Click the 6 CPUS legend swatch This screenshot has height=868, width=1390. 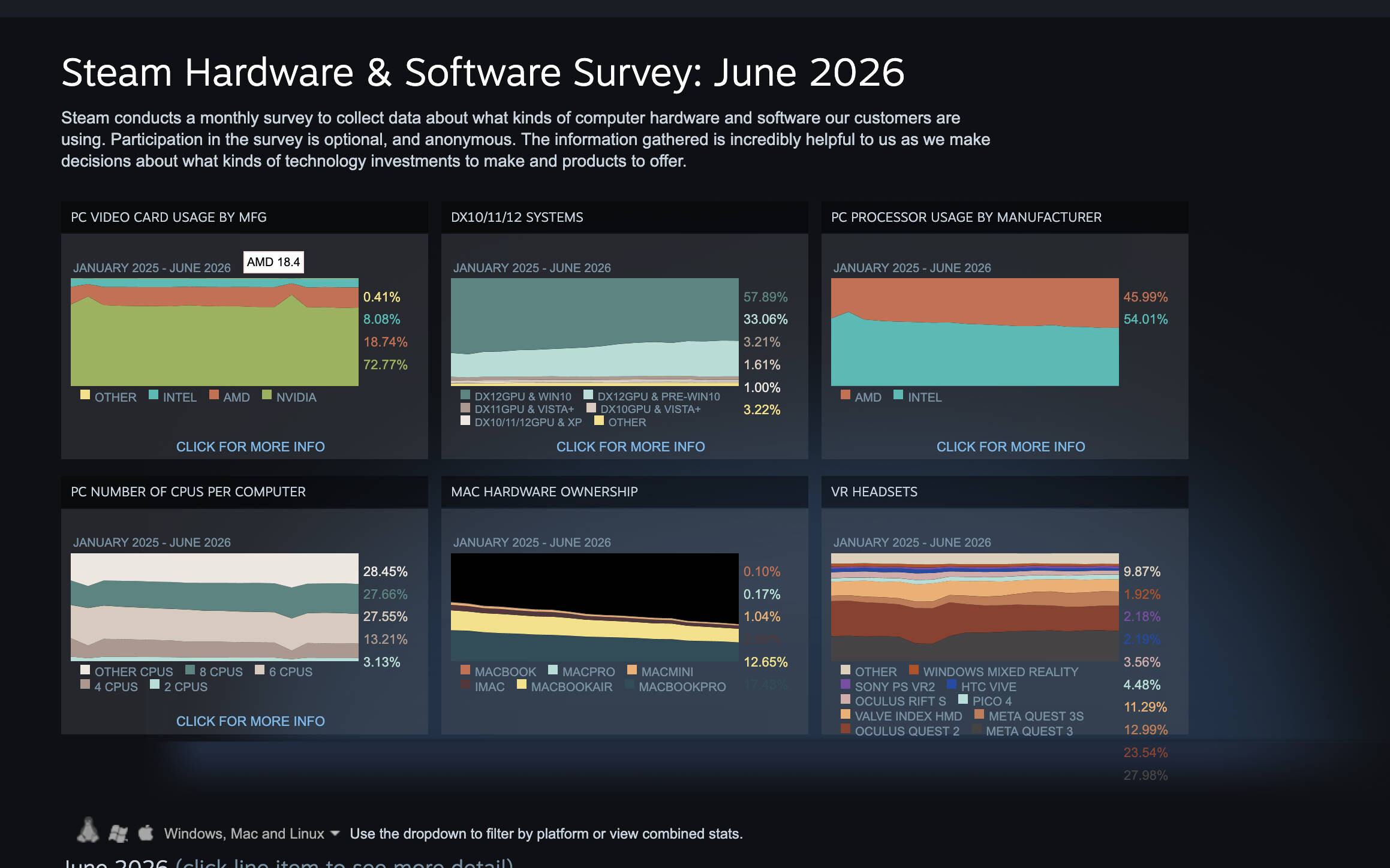[260, 670]
